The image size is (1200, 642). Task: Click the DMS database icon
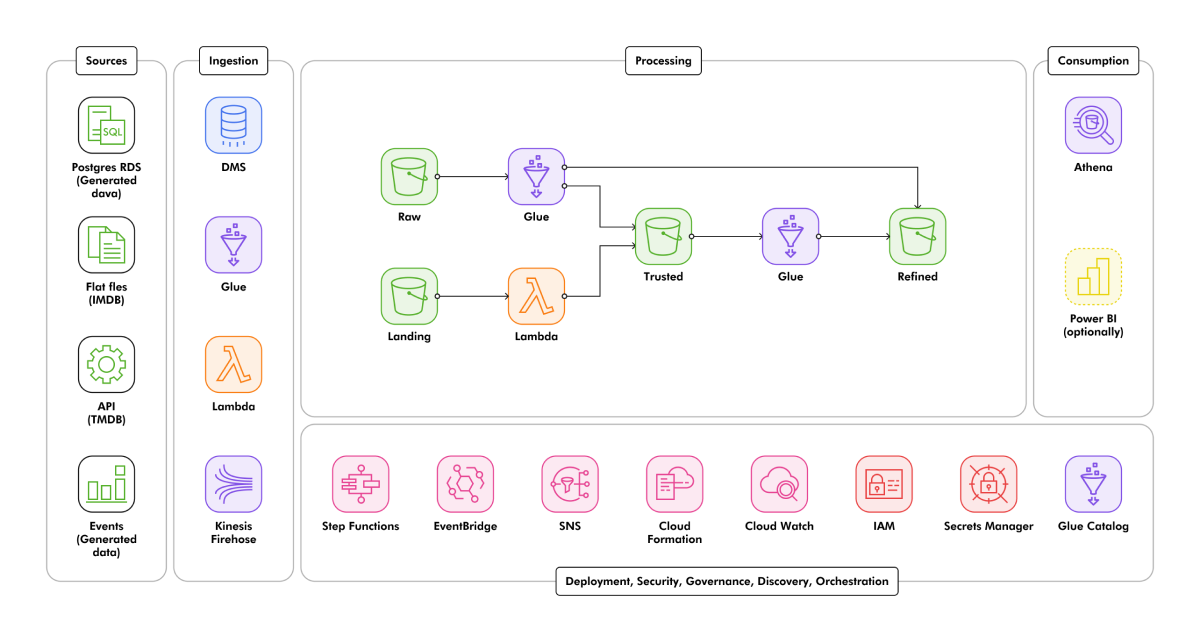233,125
